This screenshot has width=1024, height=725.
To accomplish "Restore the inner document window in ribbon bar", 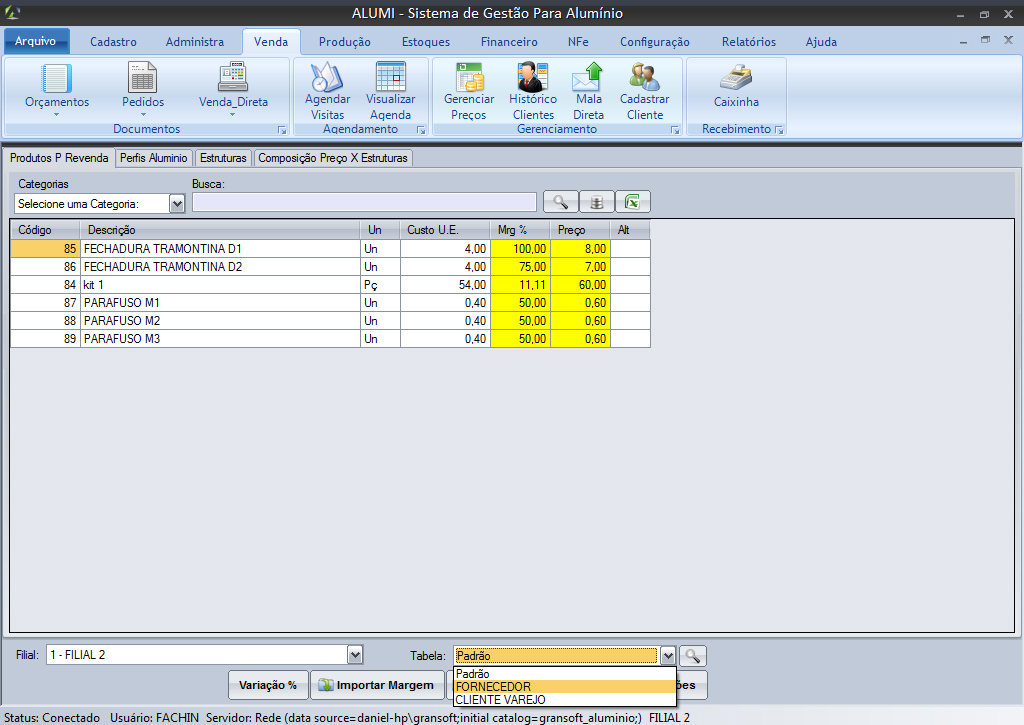I will pos(985,40).
